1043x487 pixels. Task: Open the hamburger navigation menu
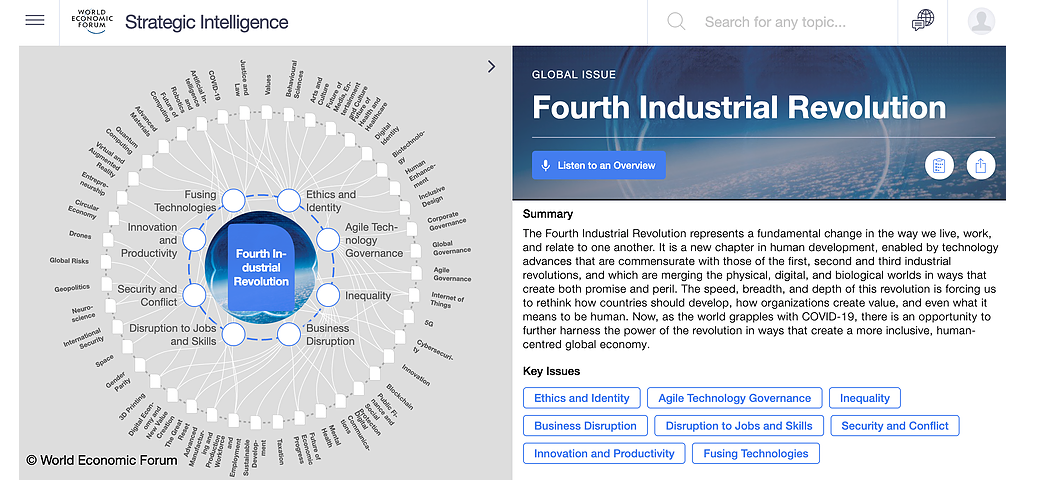35,20
